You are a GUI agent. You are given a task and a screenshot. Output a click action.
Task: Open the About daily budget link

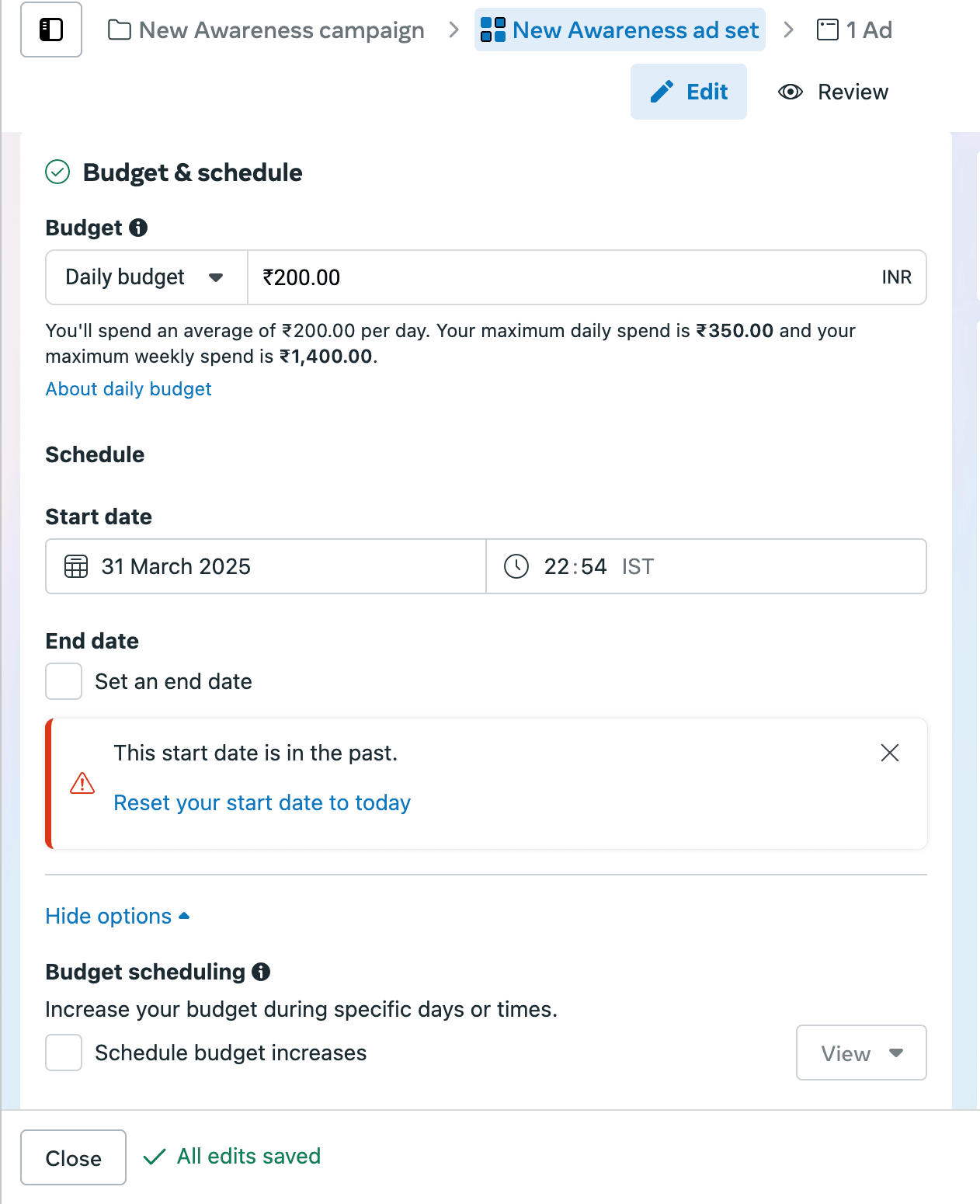(128, 389)
